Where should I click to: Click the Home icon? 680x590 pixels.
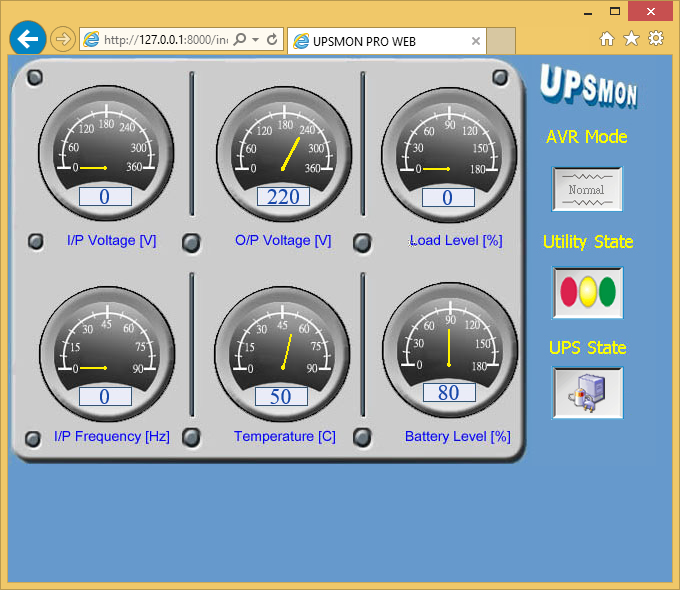(607, 39)
